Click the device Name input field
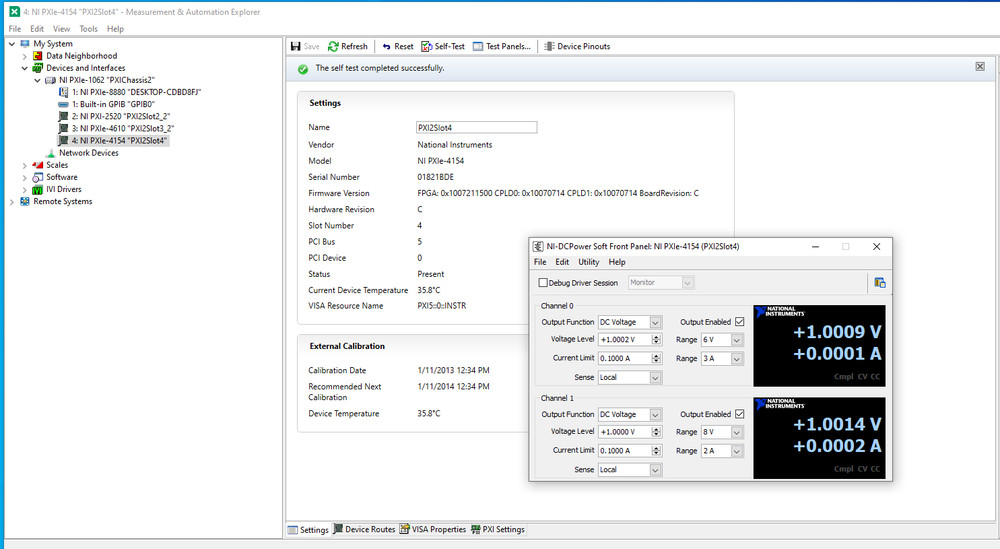 pos(476,128)
